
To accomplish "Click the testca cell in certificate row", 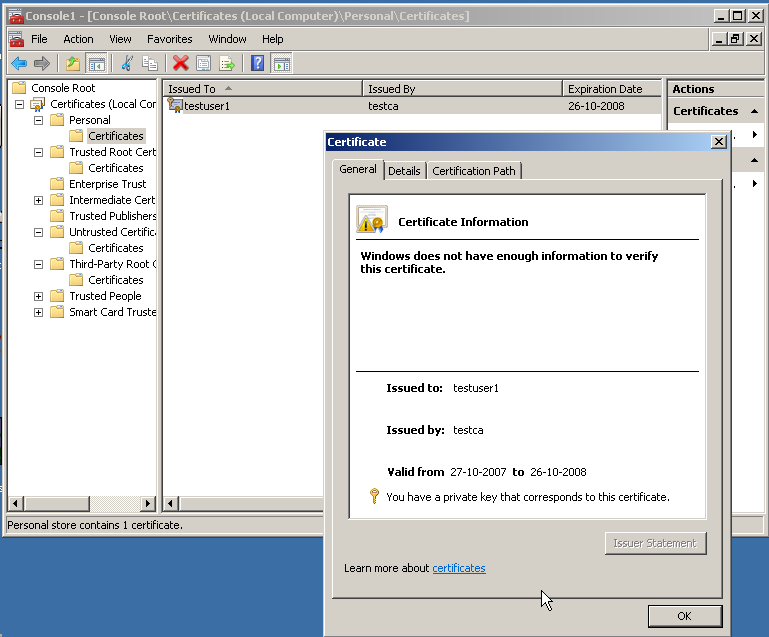I will 383,106.
